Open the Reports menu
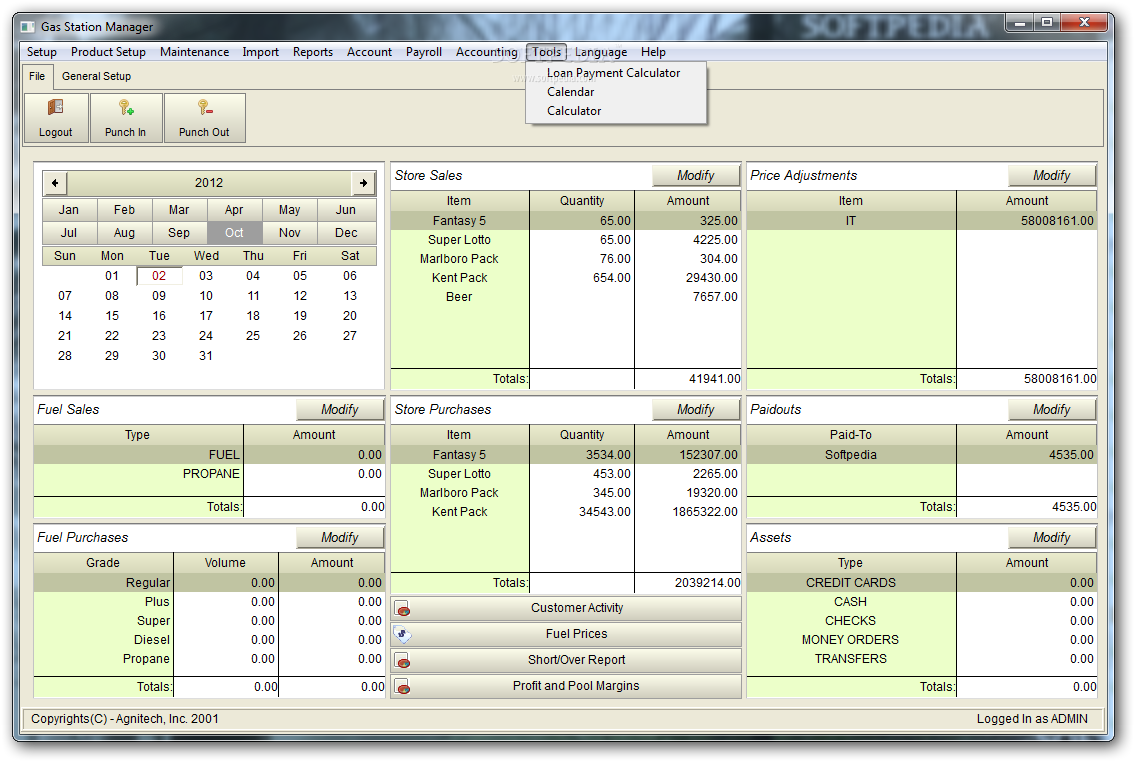Screen dimensions: 1135x762 point(313,52)
